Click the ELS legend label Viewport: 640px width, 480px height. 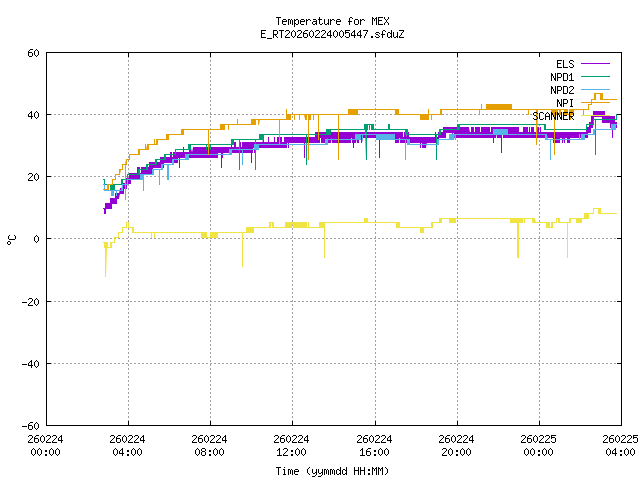(565, 64)
